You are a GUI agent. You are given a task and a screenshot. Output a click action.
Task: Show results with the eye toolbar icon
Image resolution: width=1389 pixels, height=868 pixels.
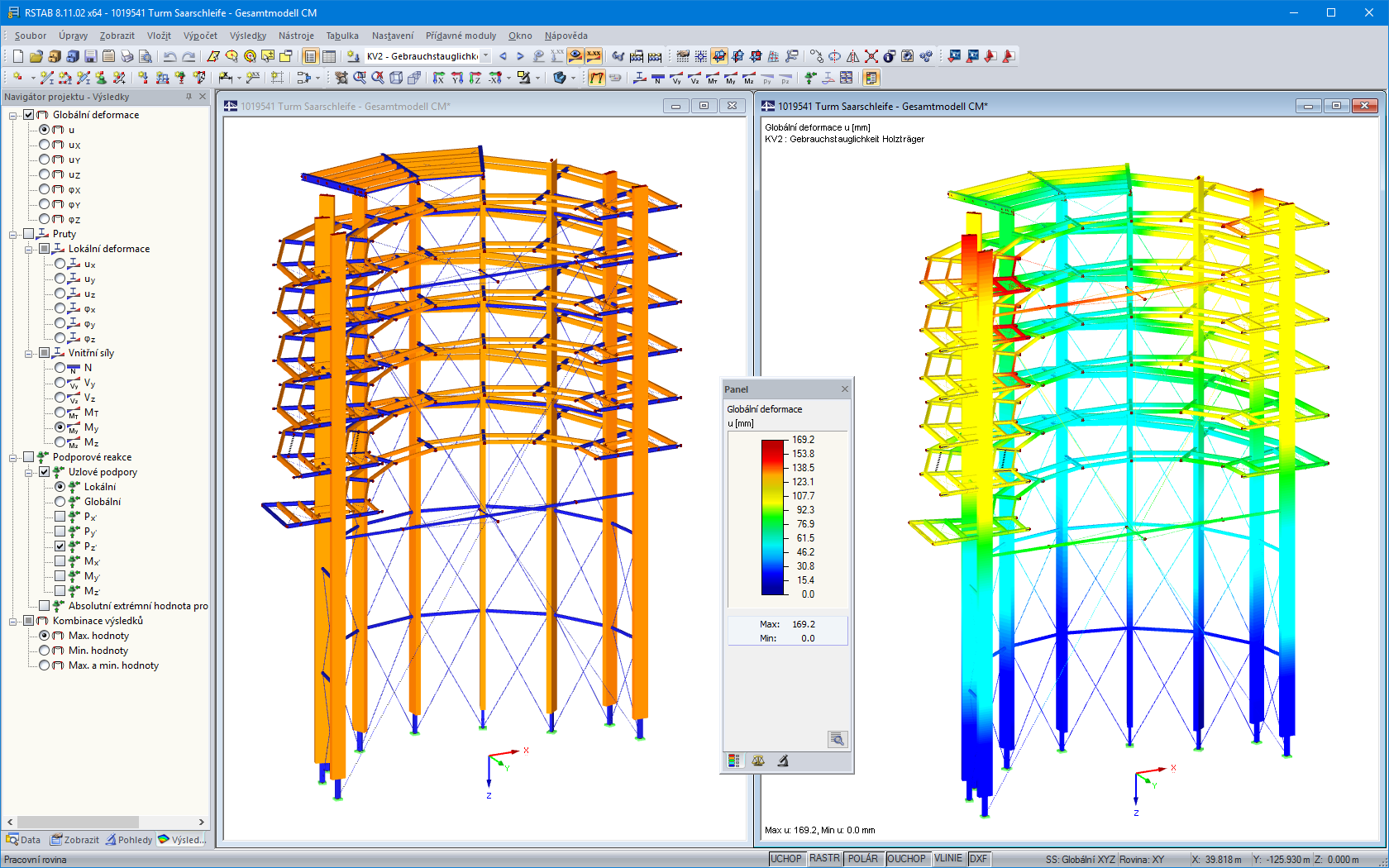point(575,56)
